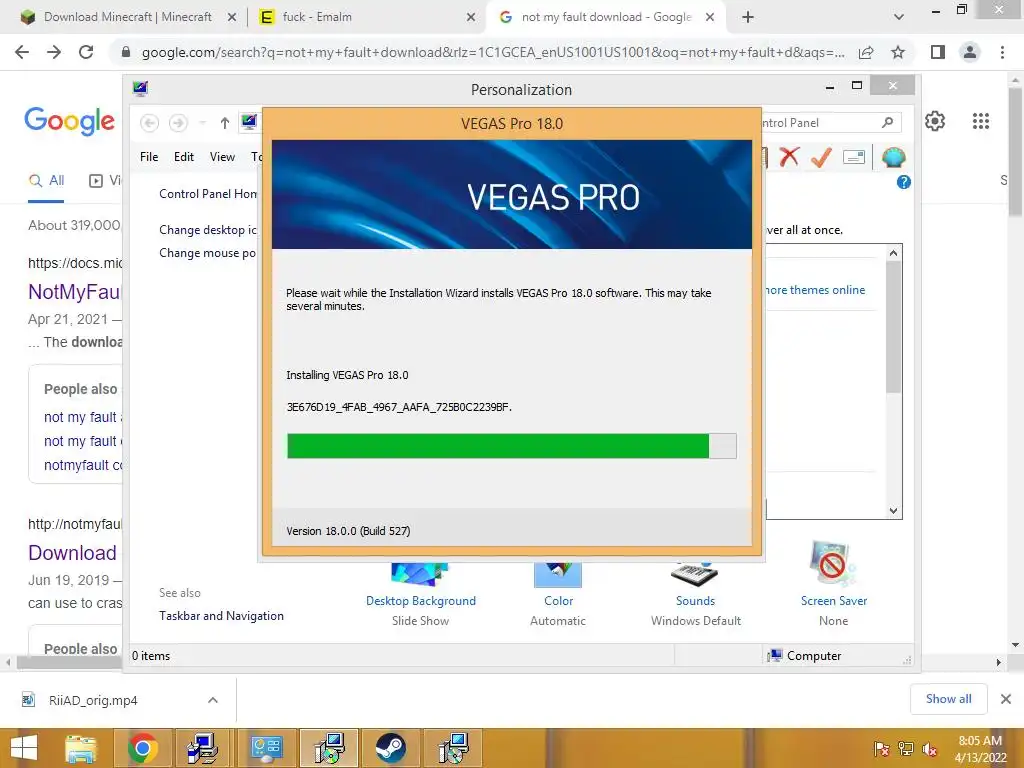The image size is (1024, 768).
Task: Click magnifier icon in Control Panel search box
Action: [888, 122]
